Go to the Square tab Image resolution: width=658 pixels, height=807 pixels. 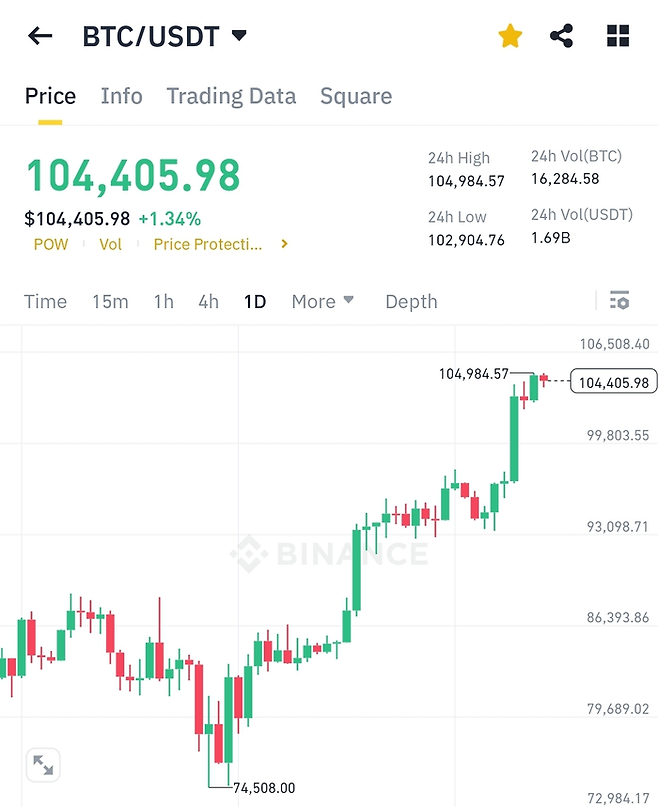(x=356, y=96)
